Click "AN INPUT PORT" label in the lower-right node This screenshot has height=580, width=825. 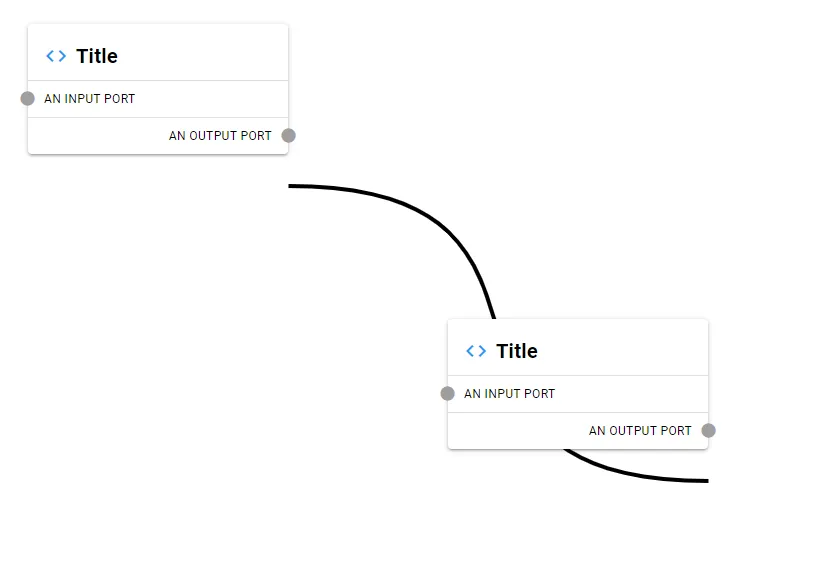coord(510,394)
